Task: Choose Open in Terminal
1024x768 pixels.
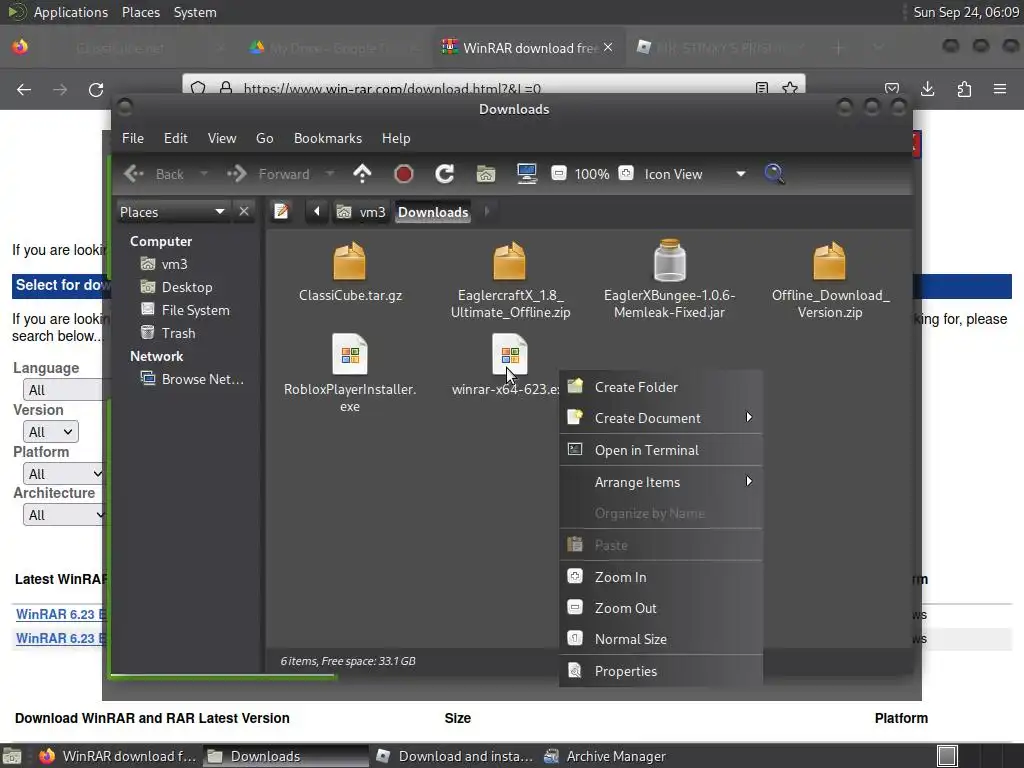Action: tap(661, 450)
